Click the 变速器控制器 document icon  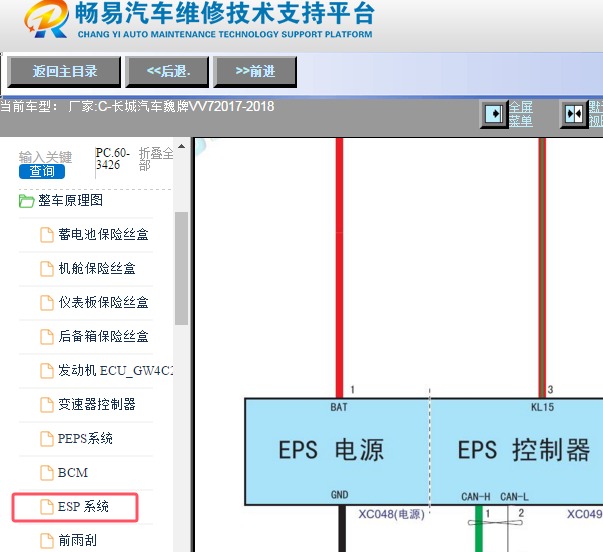47,405
